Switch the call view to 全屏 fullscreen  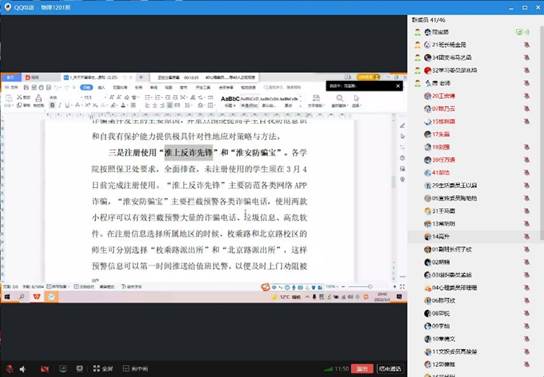tap(103, 369)
